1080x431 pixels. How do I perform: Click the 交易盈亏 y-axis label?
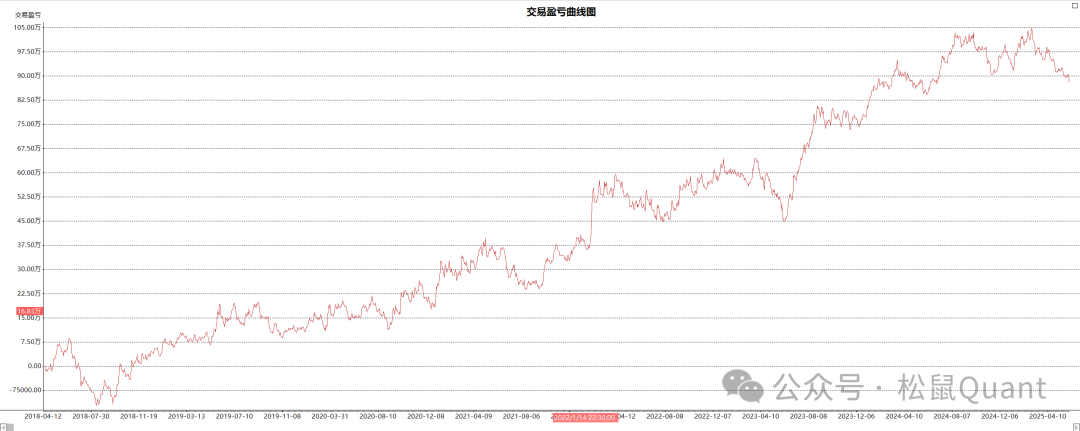pos(27,15)
